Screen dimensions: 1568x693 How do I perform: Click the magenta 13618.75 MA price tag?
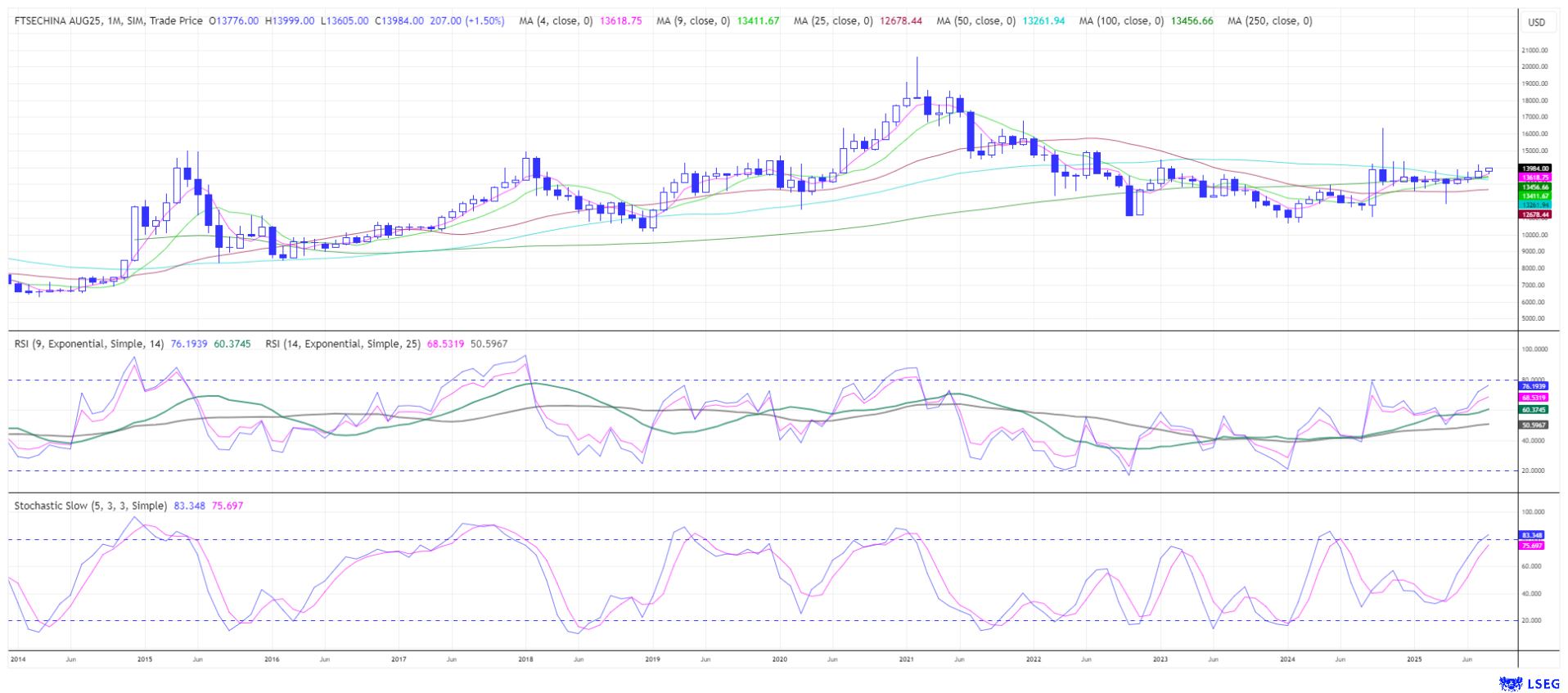1534,178
